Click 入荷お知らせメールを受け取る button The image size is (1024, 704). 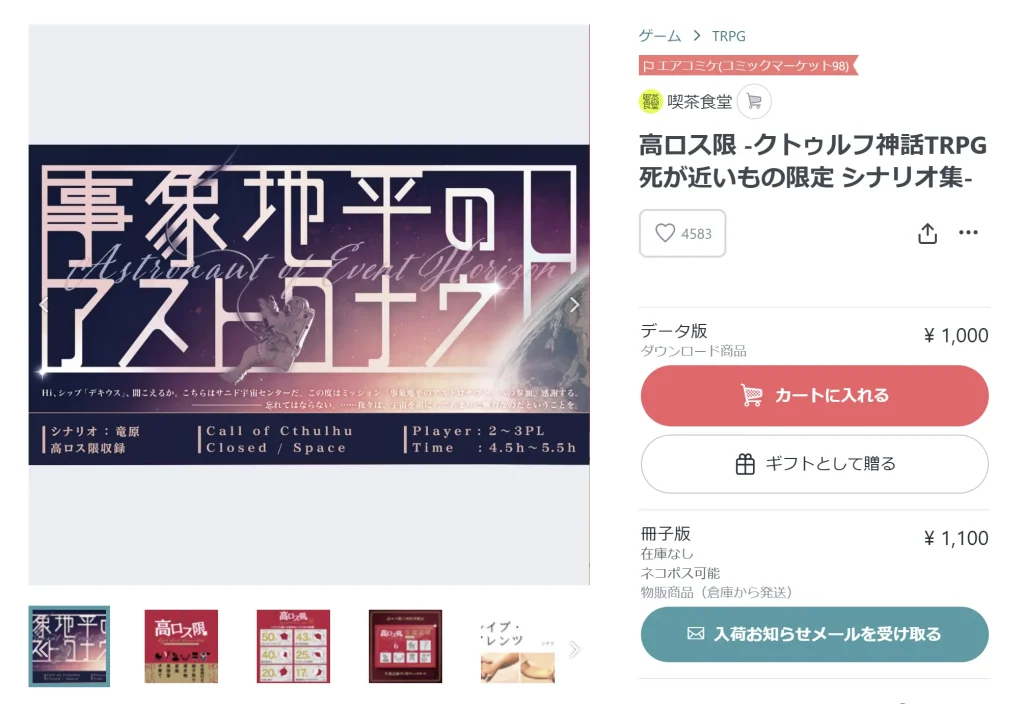tap(814, 634)
